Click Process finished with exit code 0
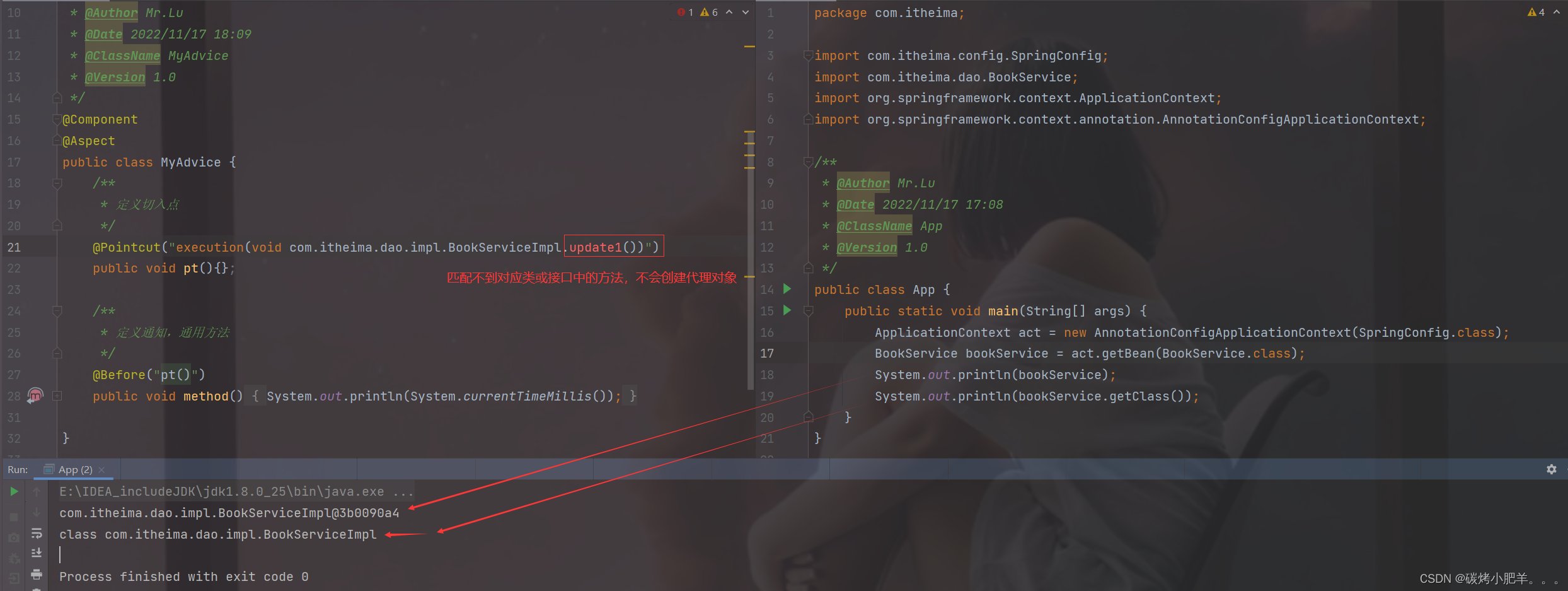 point(184,576)
